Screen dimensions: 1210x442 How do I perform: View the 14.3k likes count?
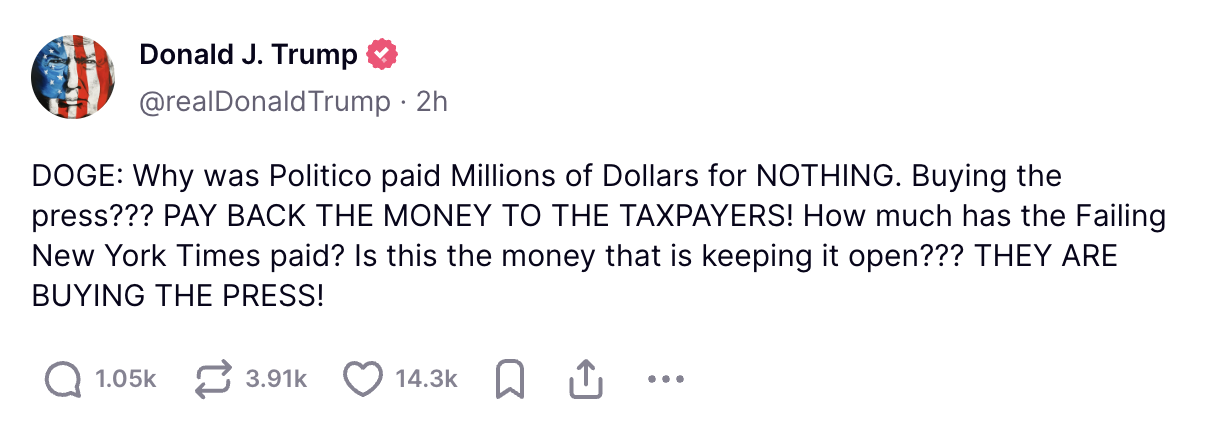[426, 380]
